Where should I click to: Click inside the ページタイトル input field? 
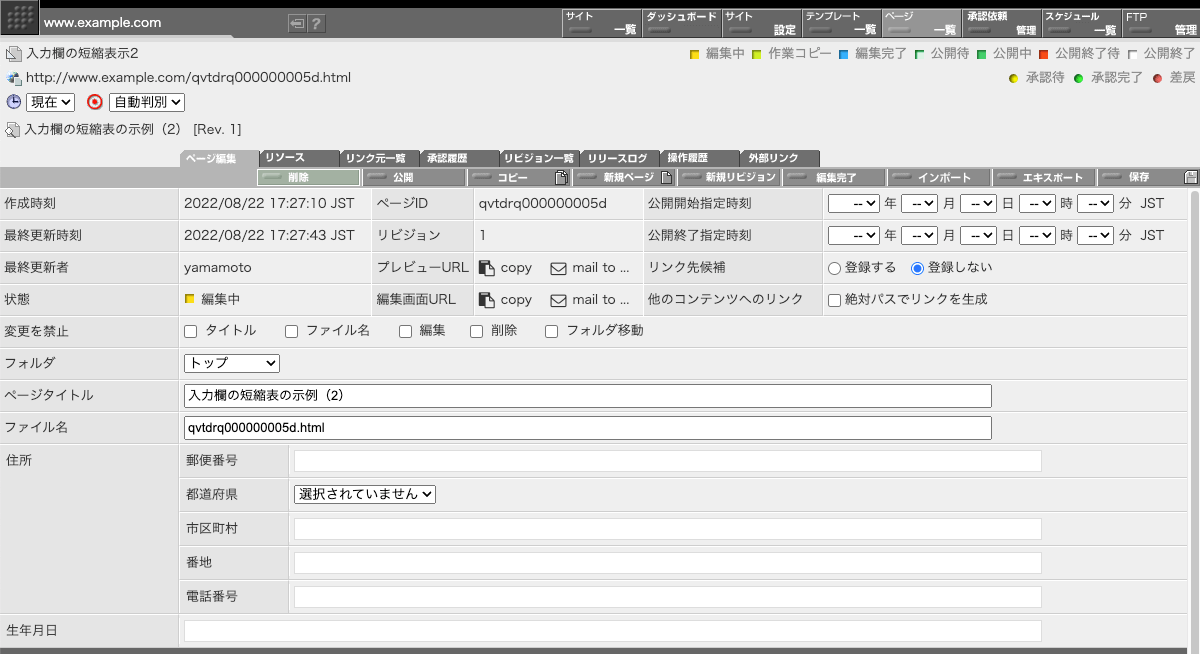pos(585,395)
